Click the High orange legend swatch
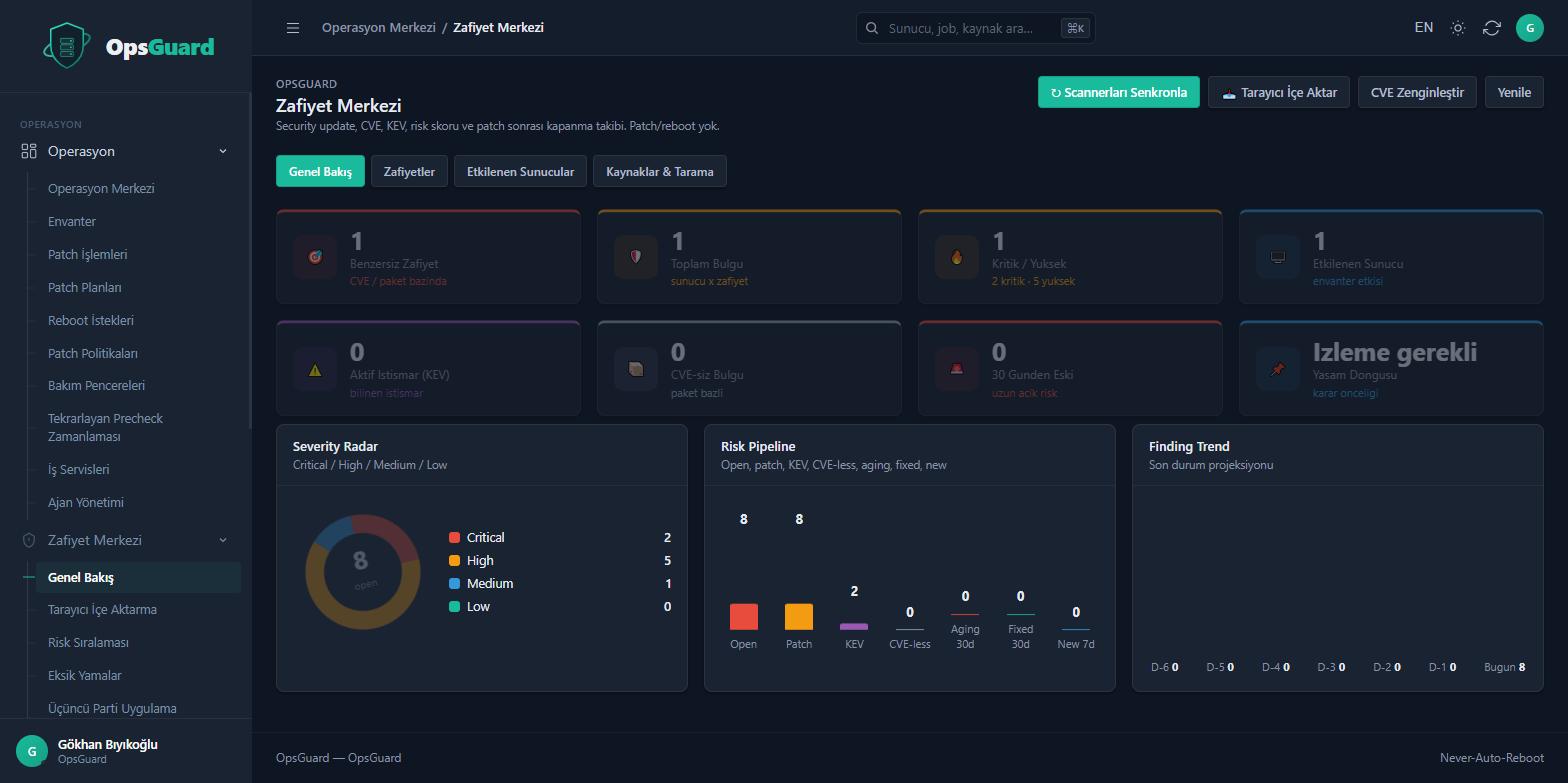 click(x=454, y=561)
